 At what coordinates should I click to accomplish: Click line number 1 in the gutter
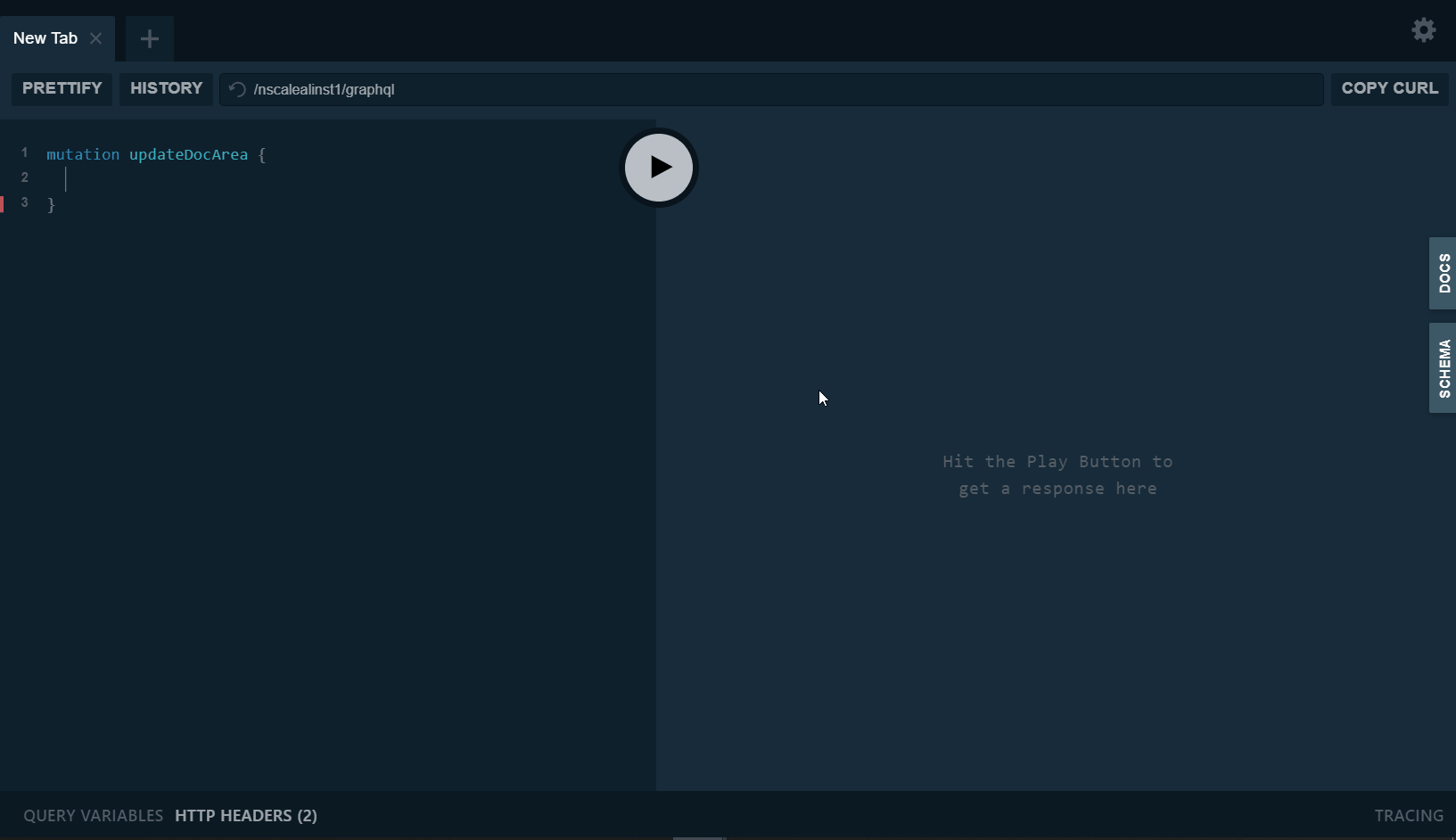(24, 152)
